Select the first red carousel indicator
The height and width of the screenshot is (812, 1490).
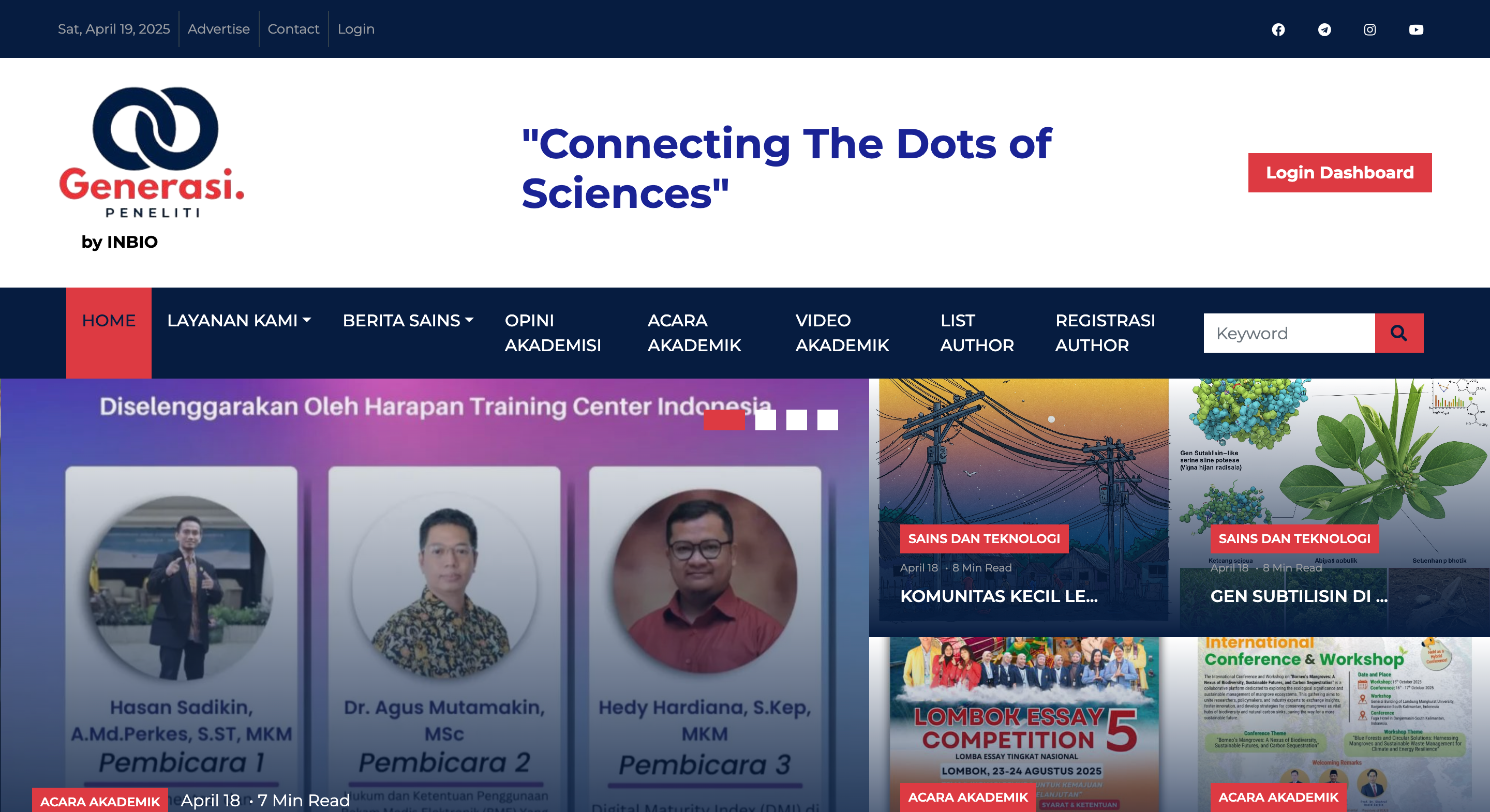point(724,420)
